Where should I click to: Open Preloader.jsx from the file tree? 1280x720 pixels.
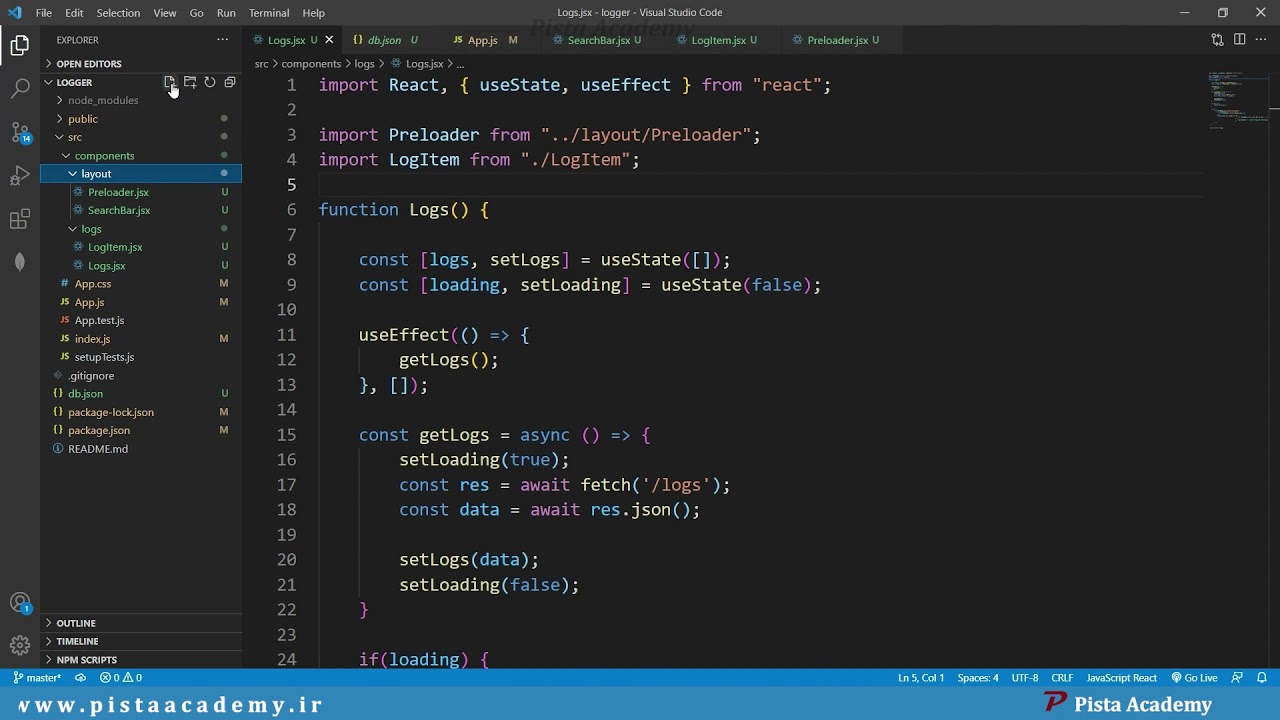(x=141, y=192)
